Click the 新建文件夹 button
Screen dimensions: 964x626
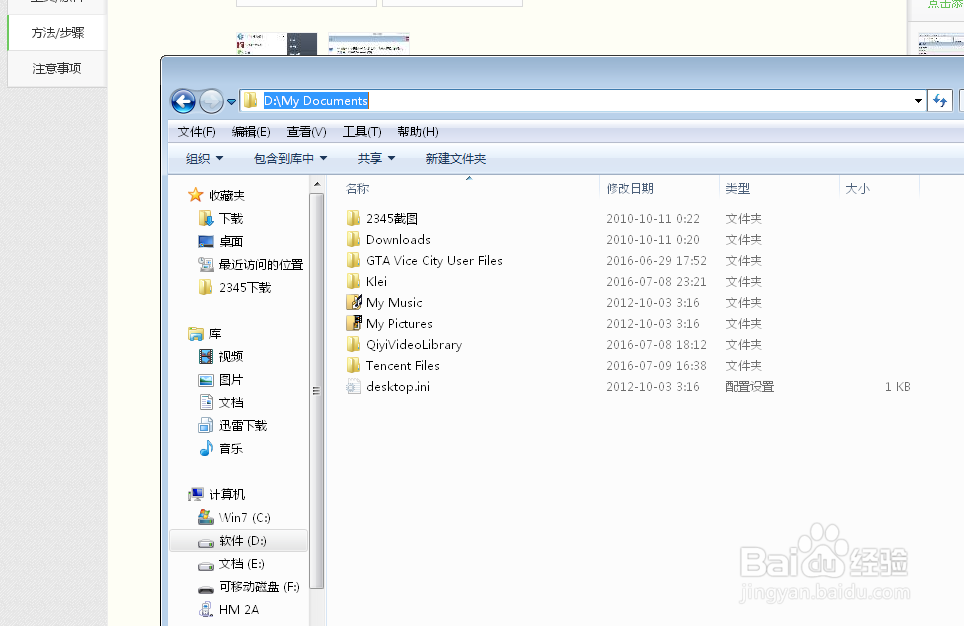[456, 158]
